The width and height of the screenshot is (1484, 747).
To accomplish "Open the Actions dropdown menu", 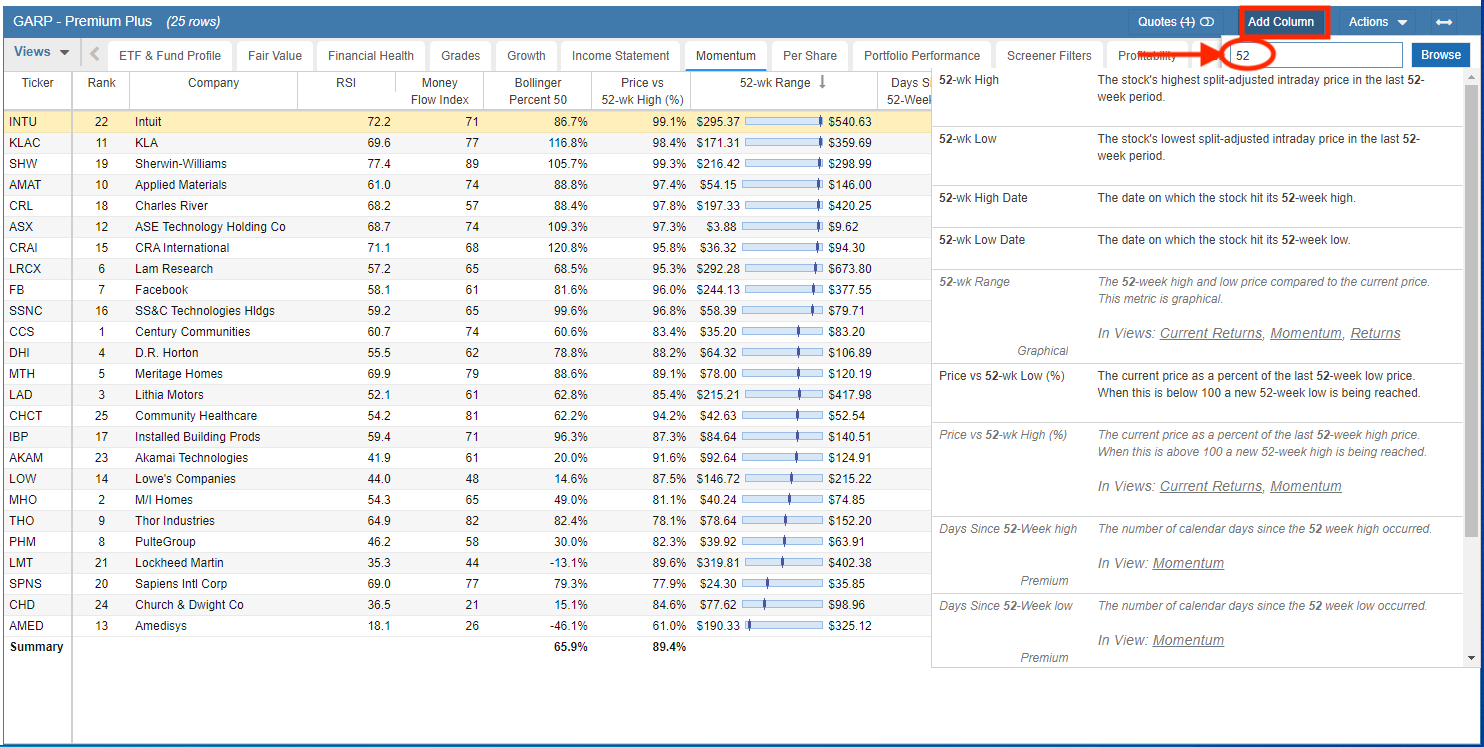I will pos(1377,22).
